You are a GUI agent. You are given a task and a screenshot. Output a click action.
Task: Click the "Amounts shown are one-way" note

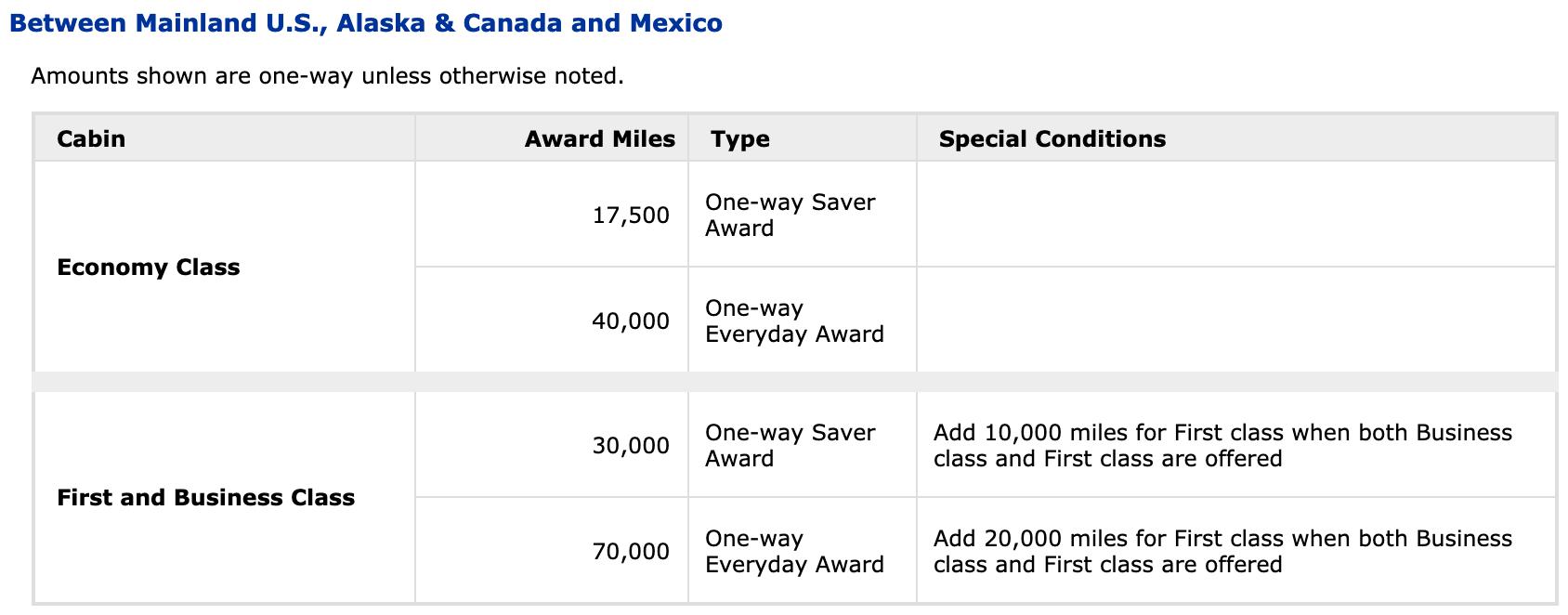coord(327,76)
